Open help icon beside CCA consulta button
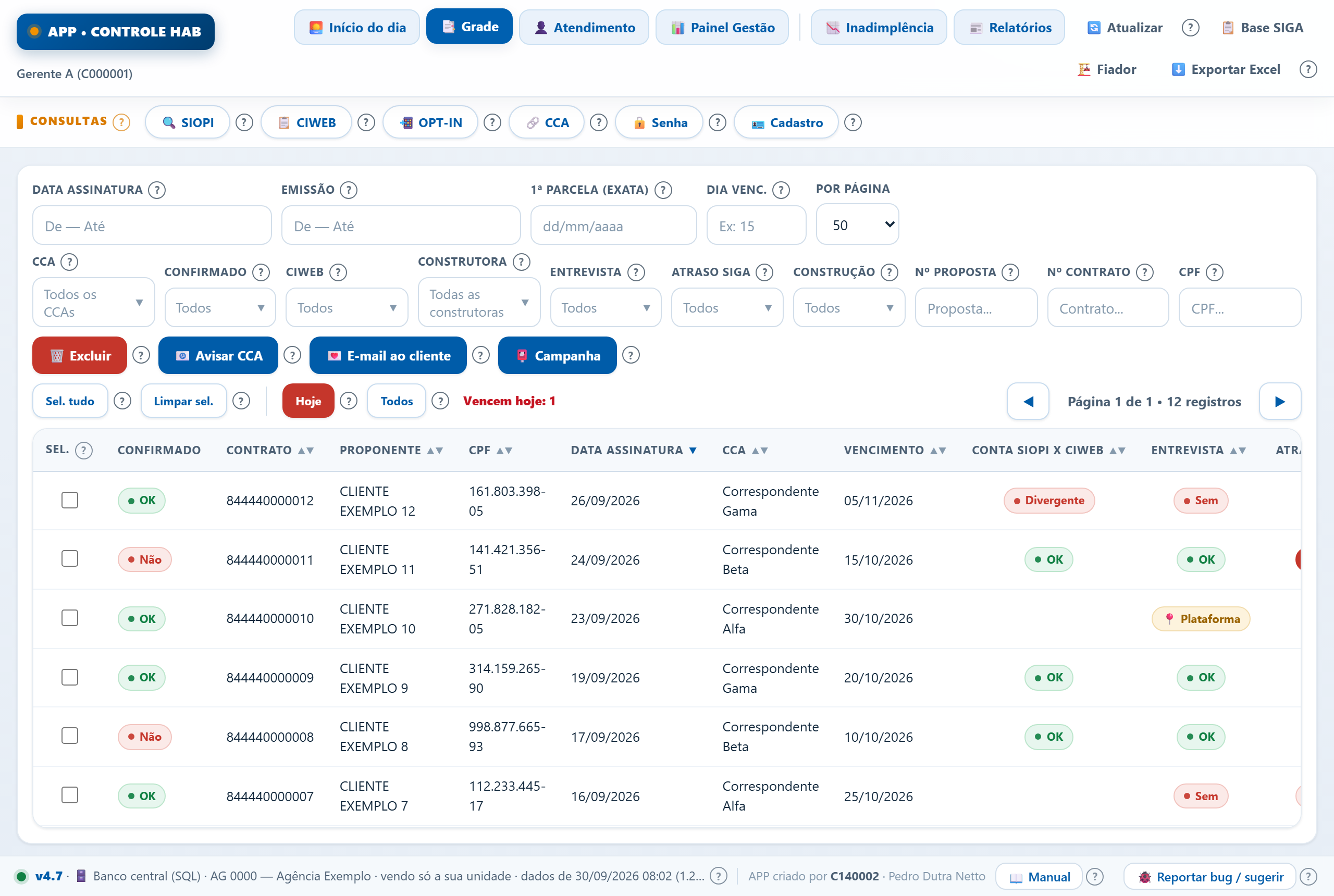The image size is (1334, 896). [598, 122]
